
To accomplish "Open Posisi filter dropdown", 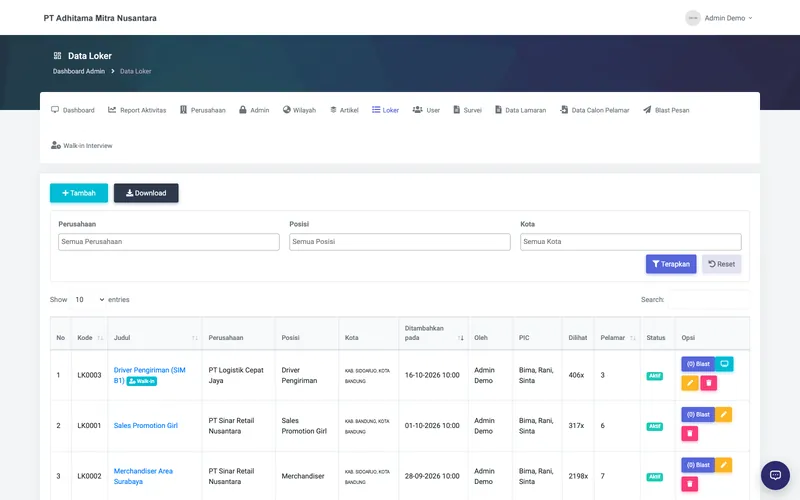I will click(x=399, y=242).
